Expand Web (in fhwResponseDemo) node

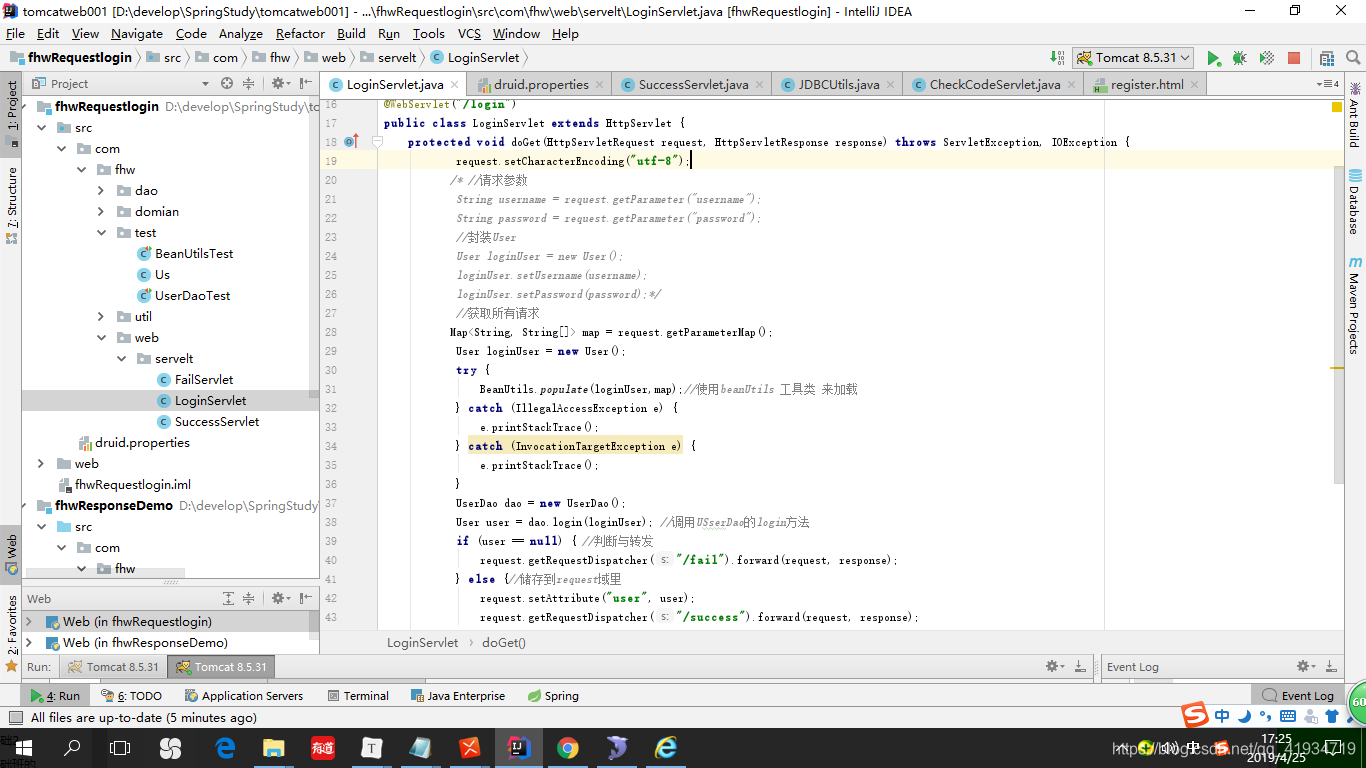[x=28, y=642]
